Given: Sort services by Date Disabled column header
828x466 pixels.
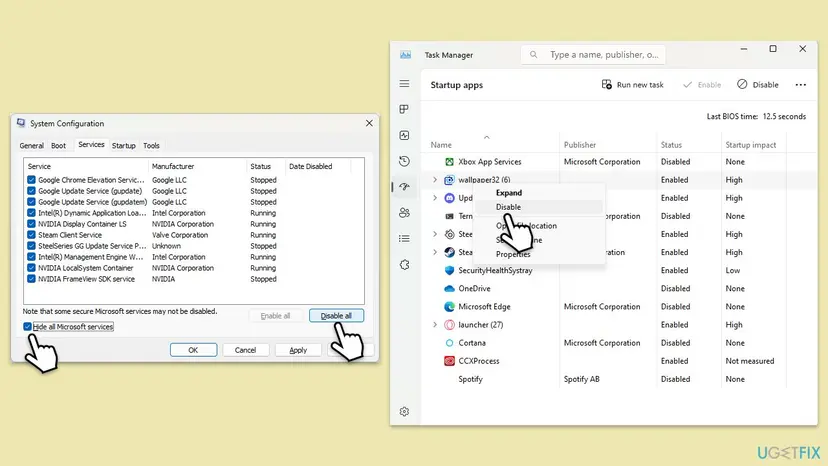Looking at the screenshot, I should [310, 166].
